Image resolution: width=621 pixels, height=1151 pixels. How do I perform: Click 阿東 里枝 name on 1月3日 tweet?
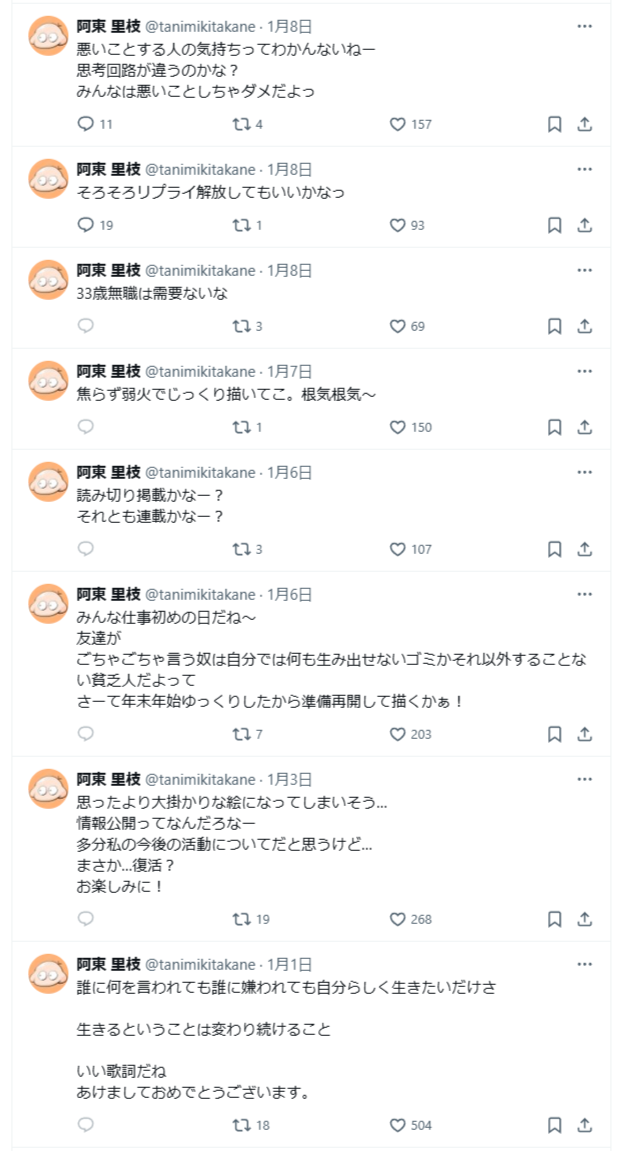pos(108,779)
